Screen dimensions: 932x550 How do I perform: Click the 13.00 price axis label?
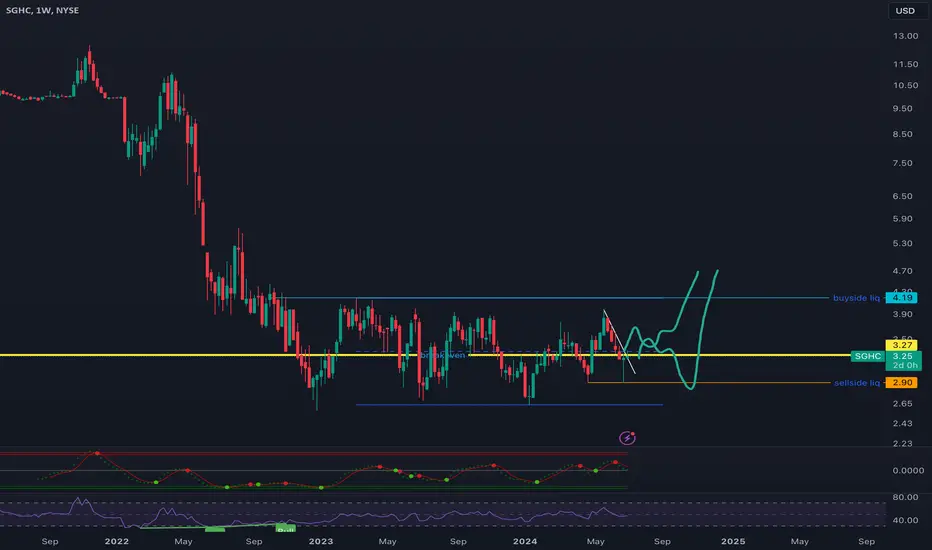point(905,36)
